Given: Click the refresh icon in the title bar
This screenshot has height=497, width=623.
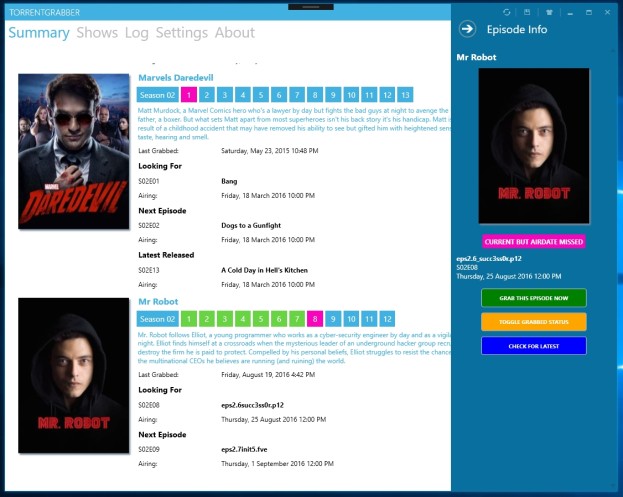Looking at the screenshot, I should [507, 12].
